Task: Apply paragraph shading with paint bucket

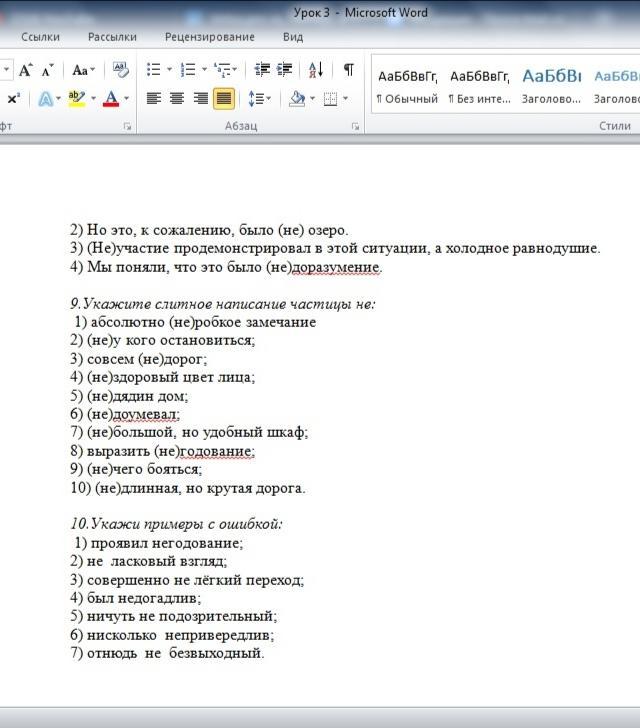Action: tap(297, 98)
